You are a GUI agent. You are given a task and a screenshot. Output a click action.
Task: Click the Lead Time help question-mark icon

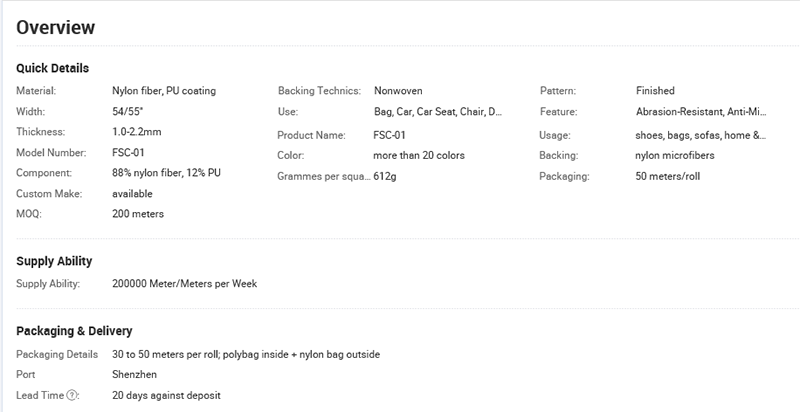pos(72,395)
